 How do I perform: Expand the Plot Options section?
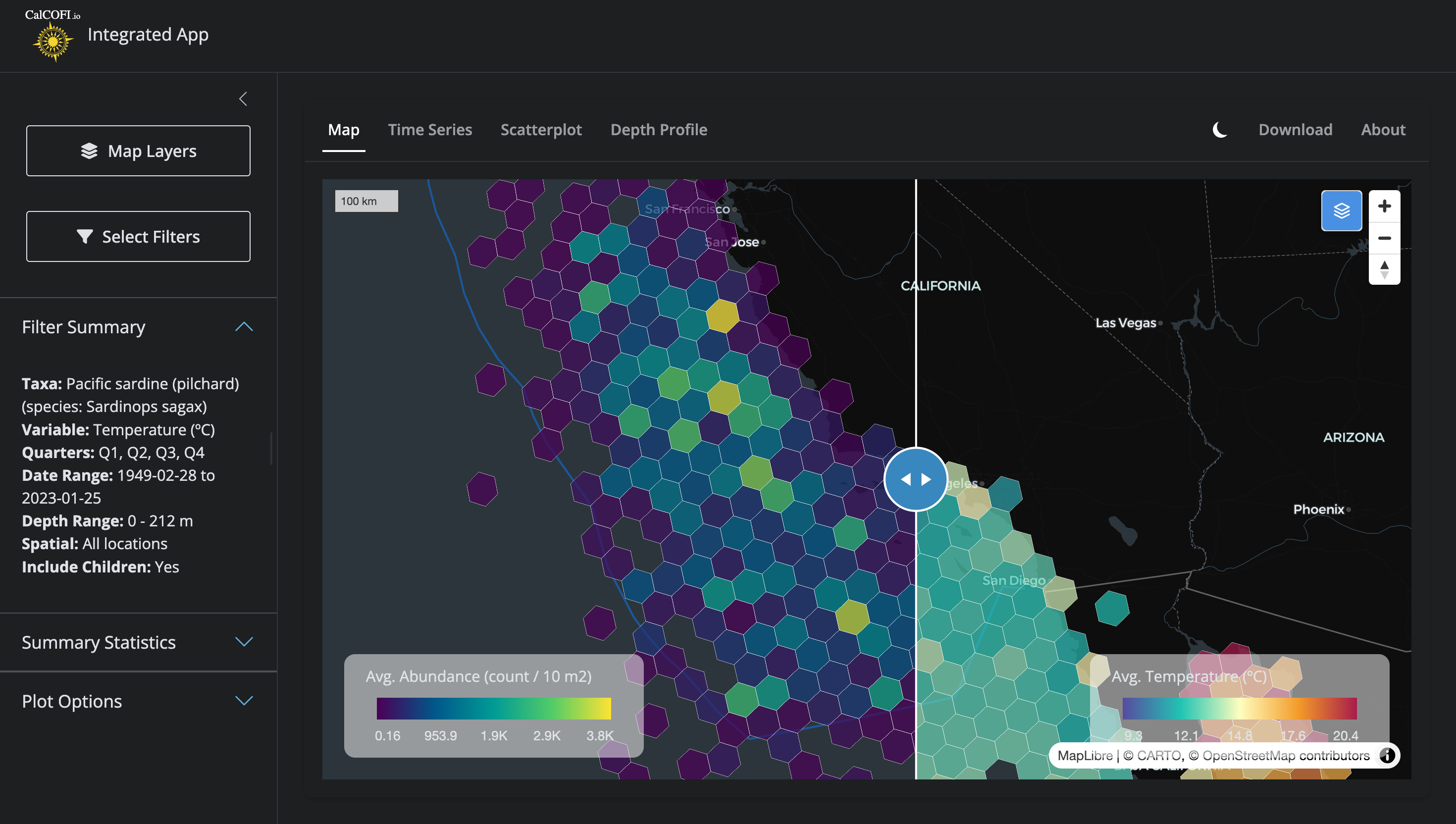244,701
